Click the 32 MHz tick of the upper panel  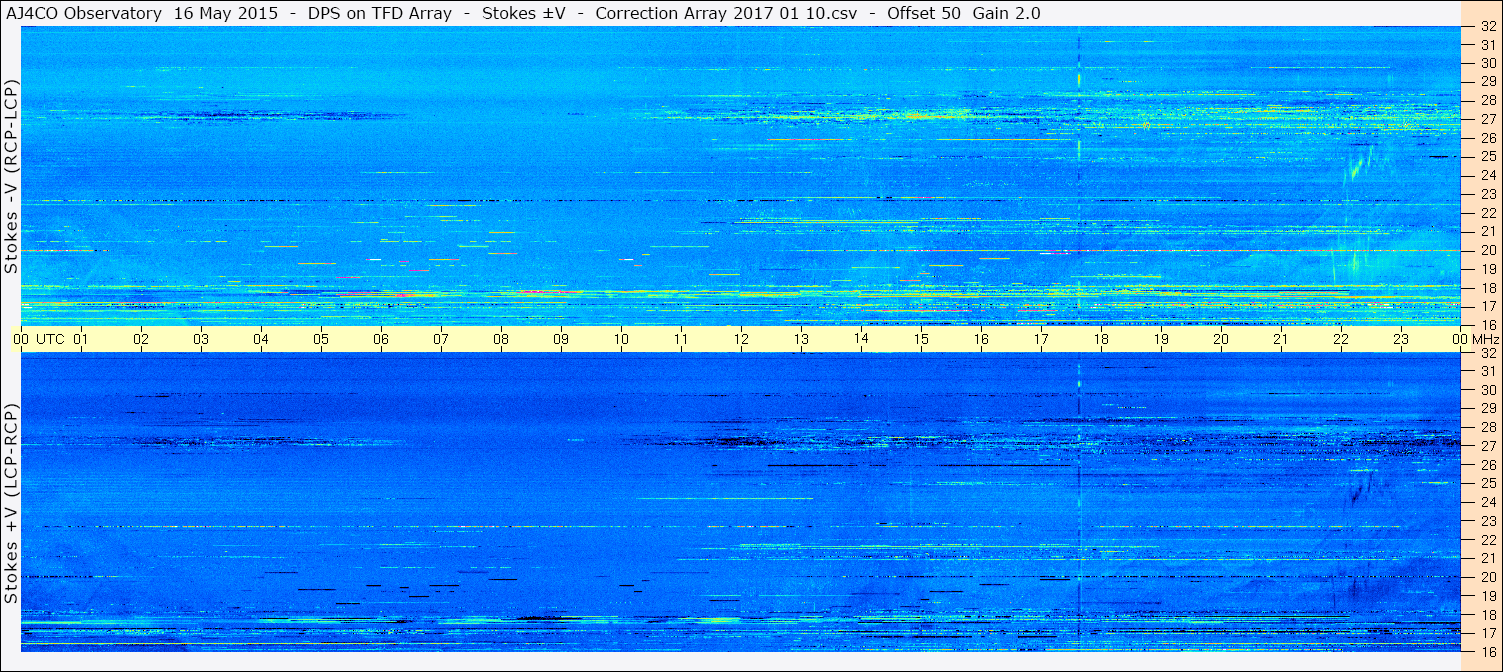tap(1488, 27)
